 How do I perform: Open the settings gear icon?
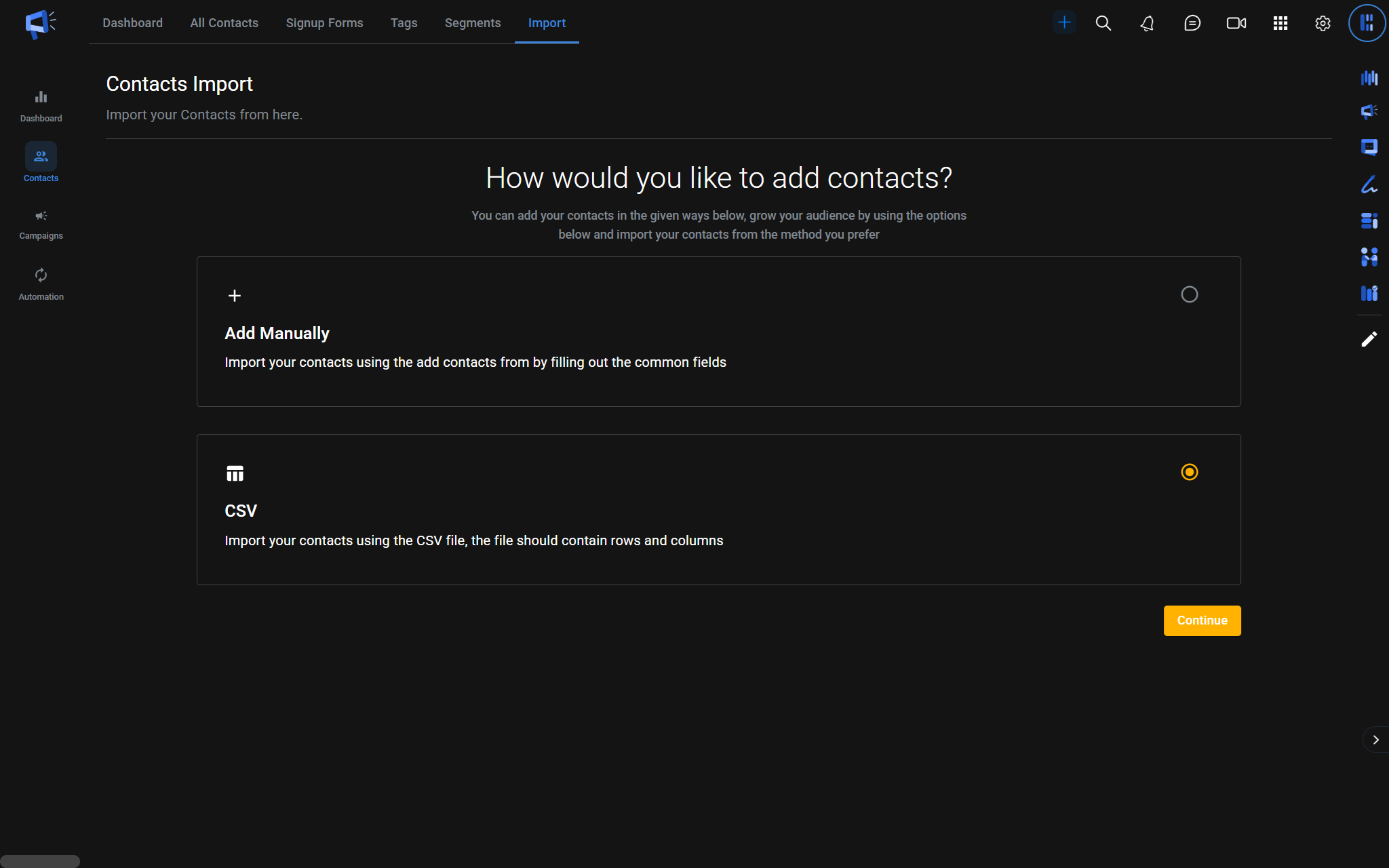click(x=1323, y=23)
